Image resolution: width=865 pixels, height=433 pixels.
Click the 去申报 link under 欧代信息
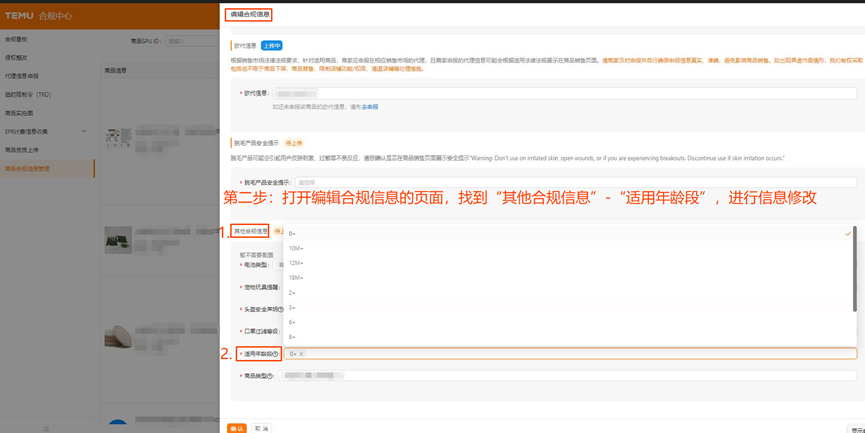370,107
